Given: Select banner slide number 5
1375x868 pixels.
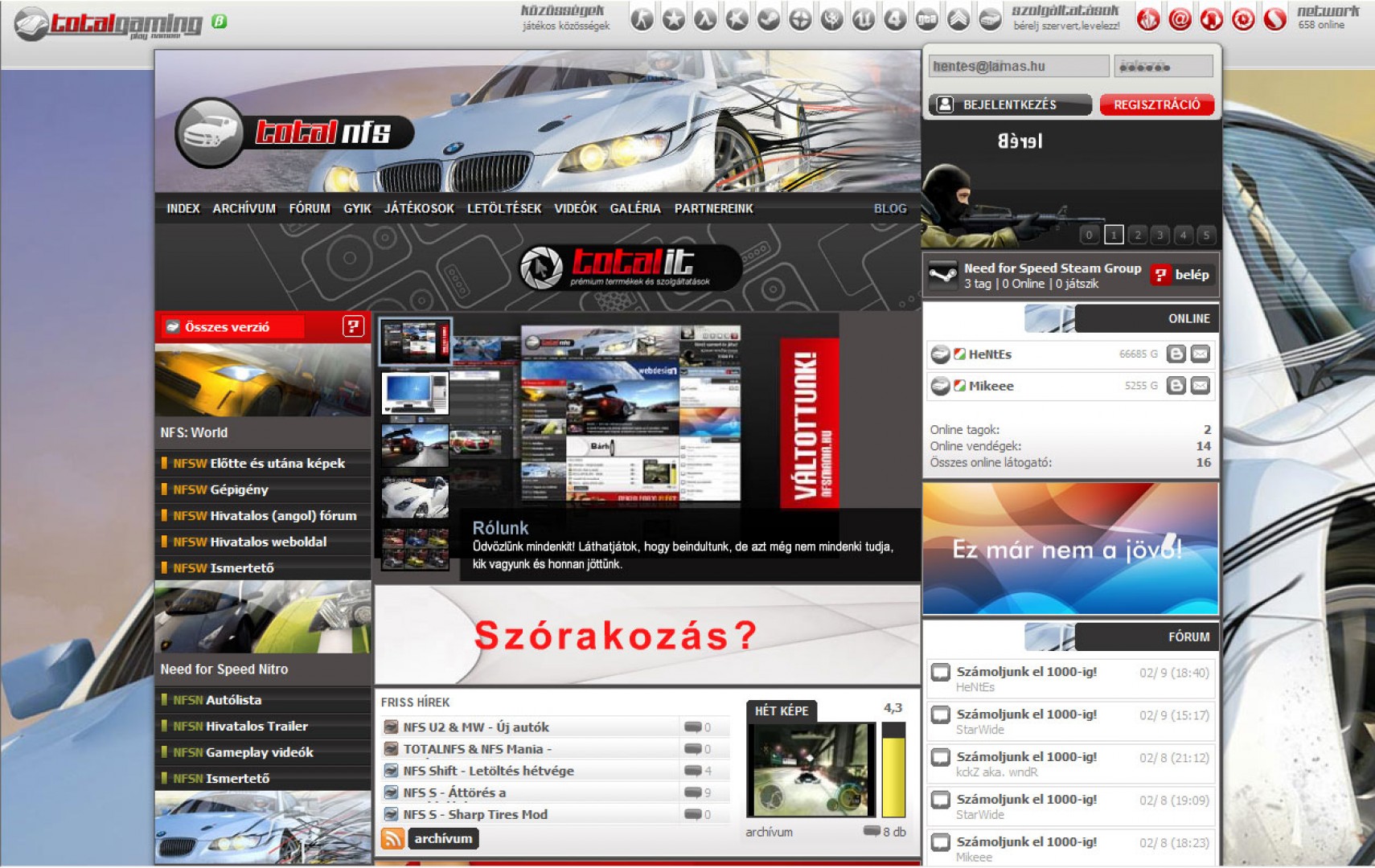Looking at the screenshot, I should (x=1206, y=235).
